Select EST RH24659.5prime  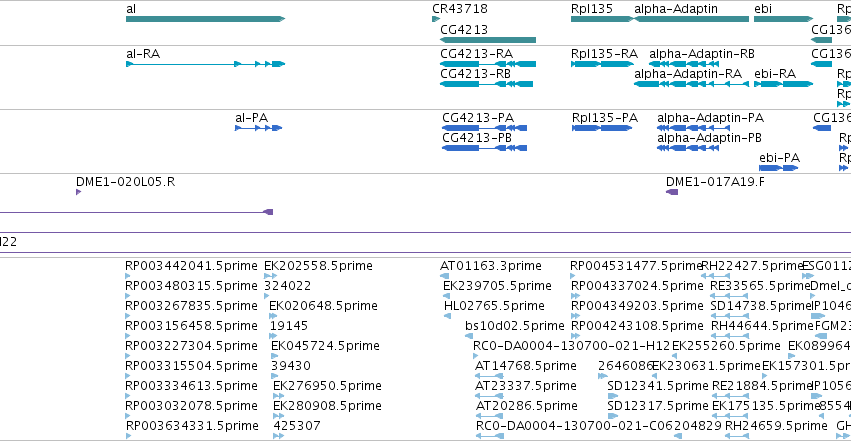pos(776,426)
